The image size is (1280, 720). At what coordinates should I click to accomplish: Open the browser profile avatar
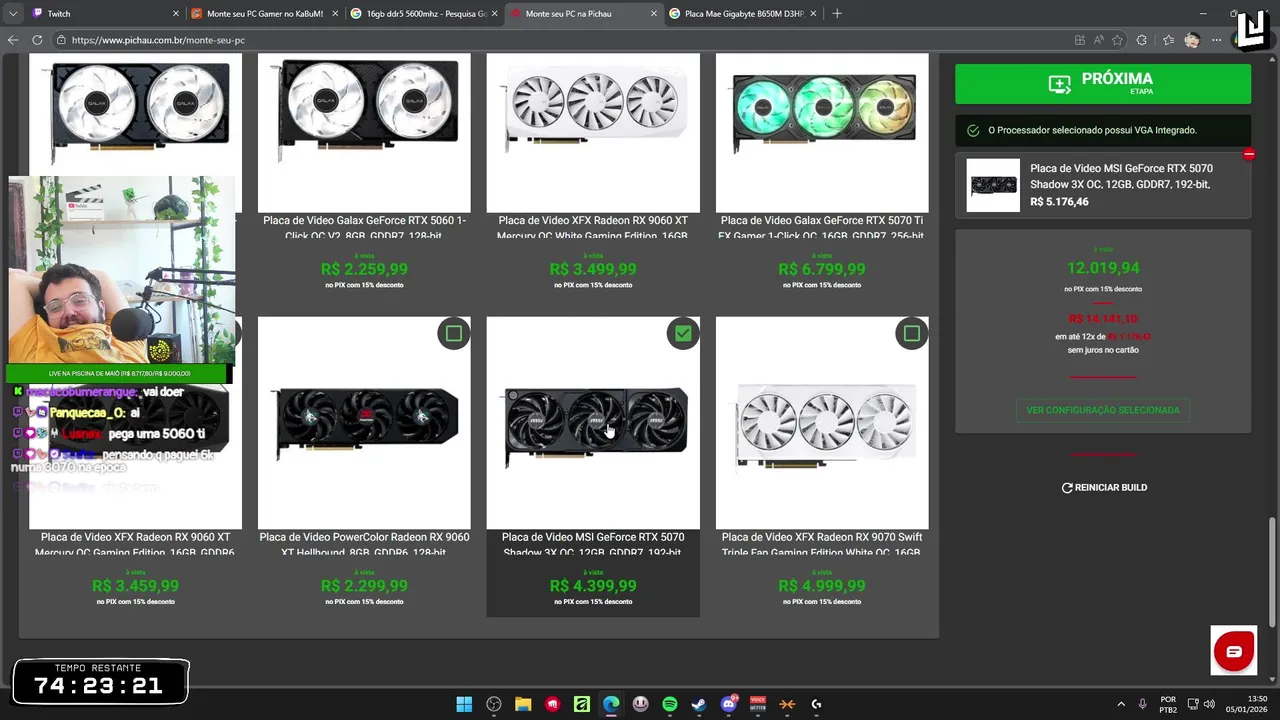[1192, 40]
